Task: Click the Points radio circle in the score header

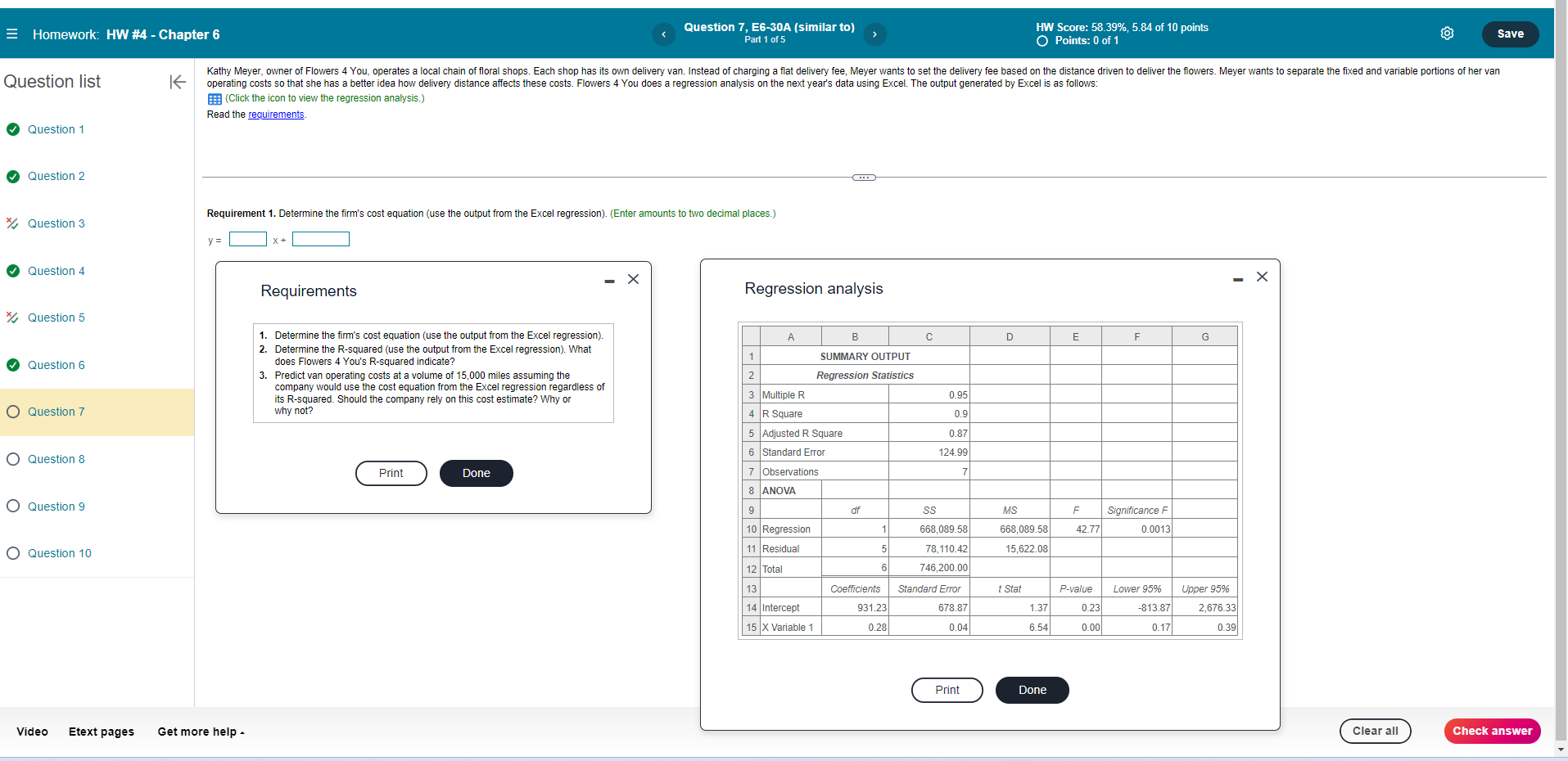Action: (1041, 40)
